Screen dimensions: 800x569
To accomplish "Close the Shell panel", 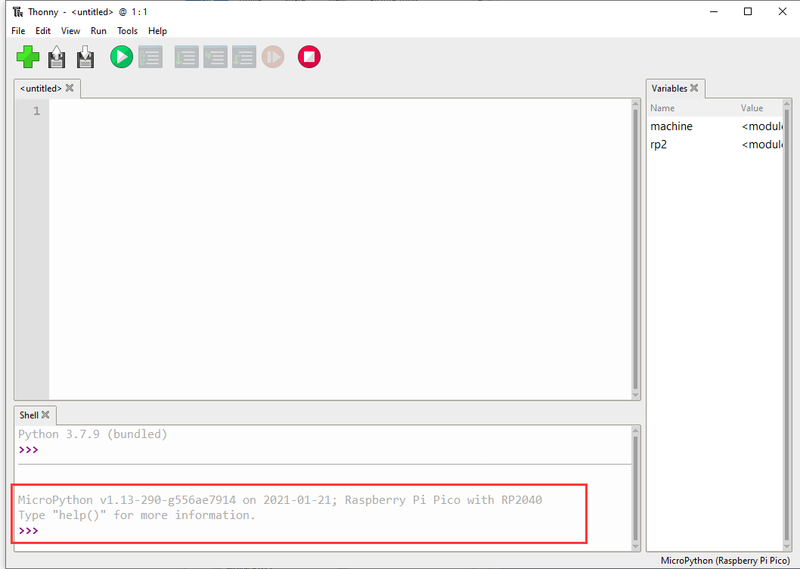I will (x=45, y=415).
